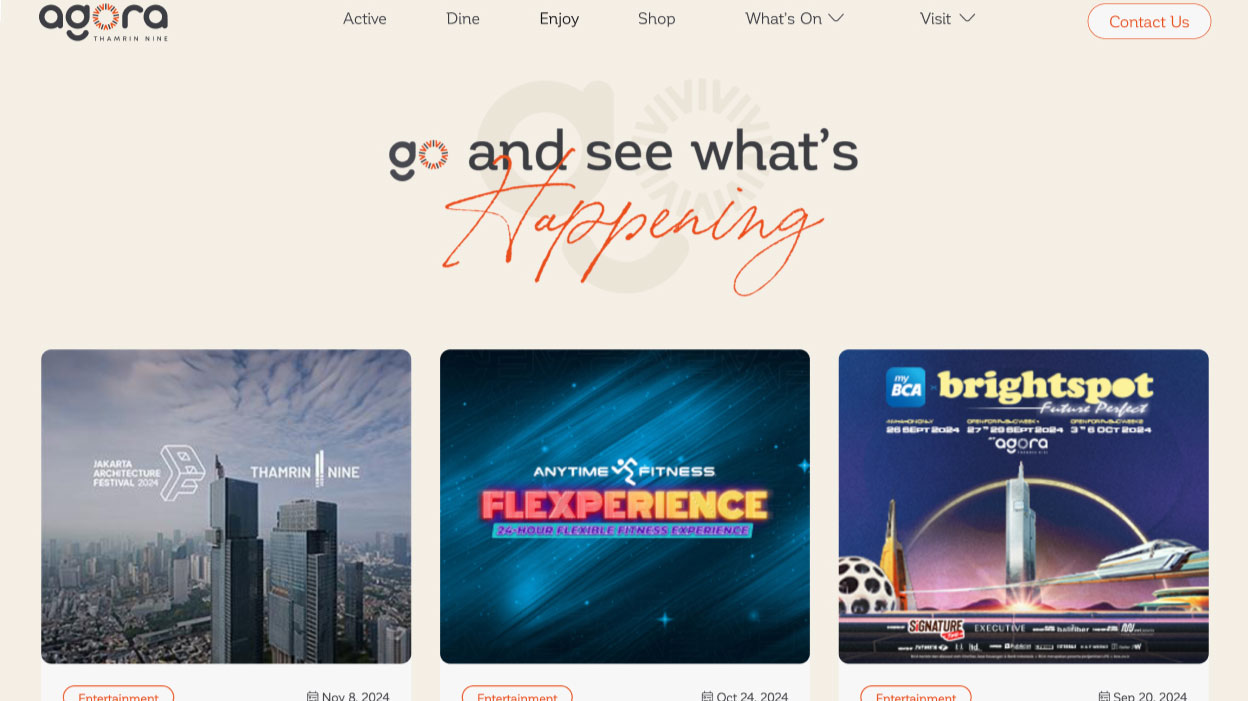
Task: Click the Entertainment tag under Brightspot card
Action: pyautogui.click(x=916, y=694)
